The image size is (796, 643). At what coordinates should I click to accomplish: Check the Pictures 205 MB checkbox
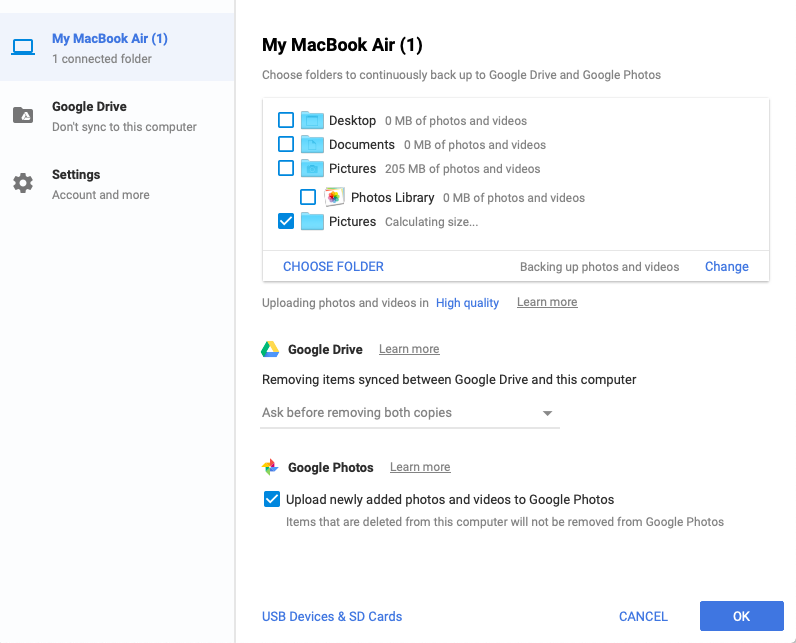pos(286,168)
